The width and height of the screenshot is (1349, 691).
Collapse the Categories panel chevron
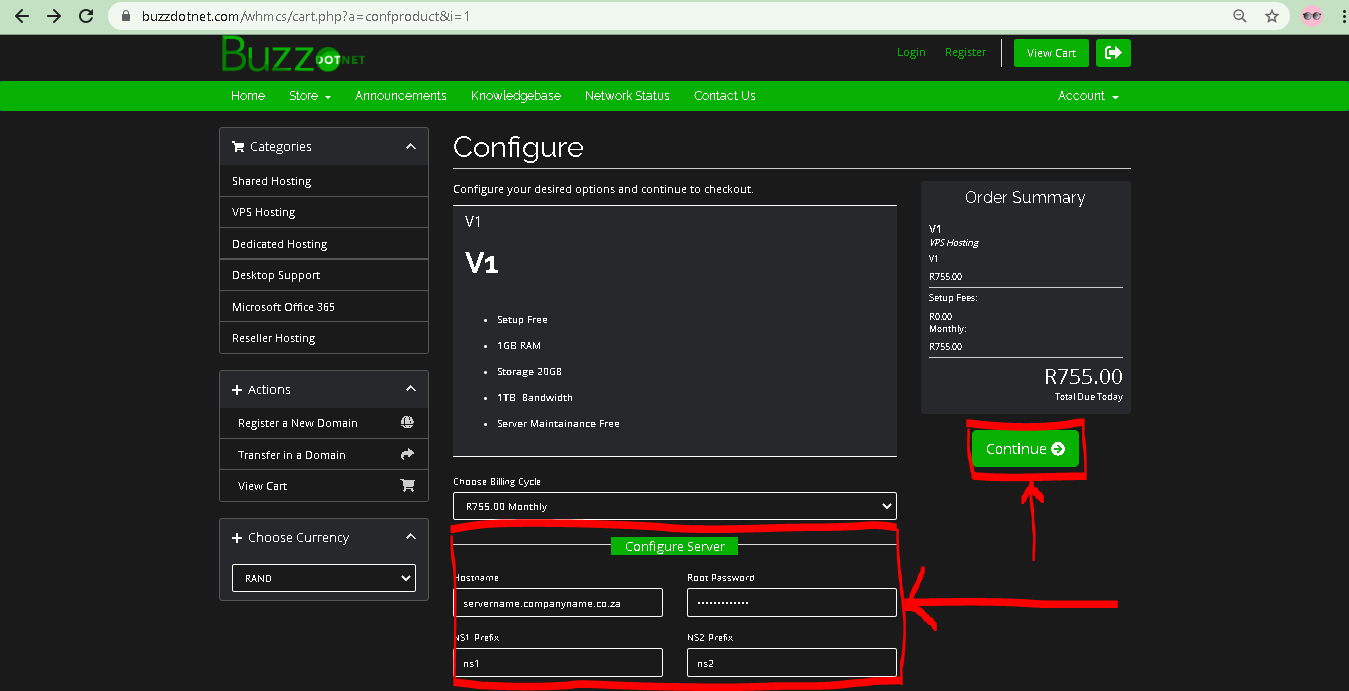(x=410, y=146)
